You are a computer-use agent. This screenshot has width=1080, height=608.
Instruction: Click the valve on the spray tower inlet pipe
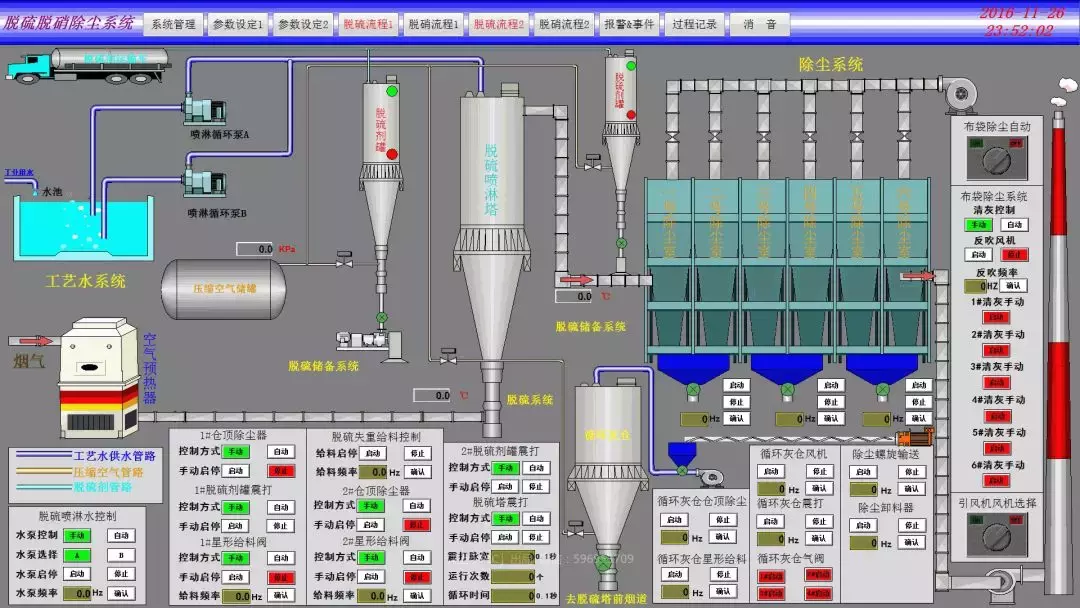[448, 356]
